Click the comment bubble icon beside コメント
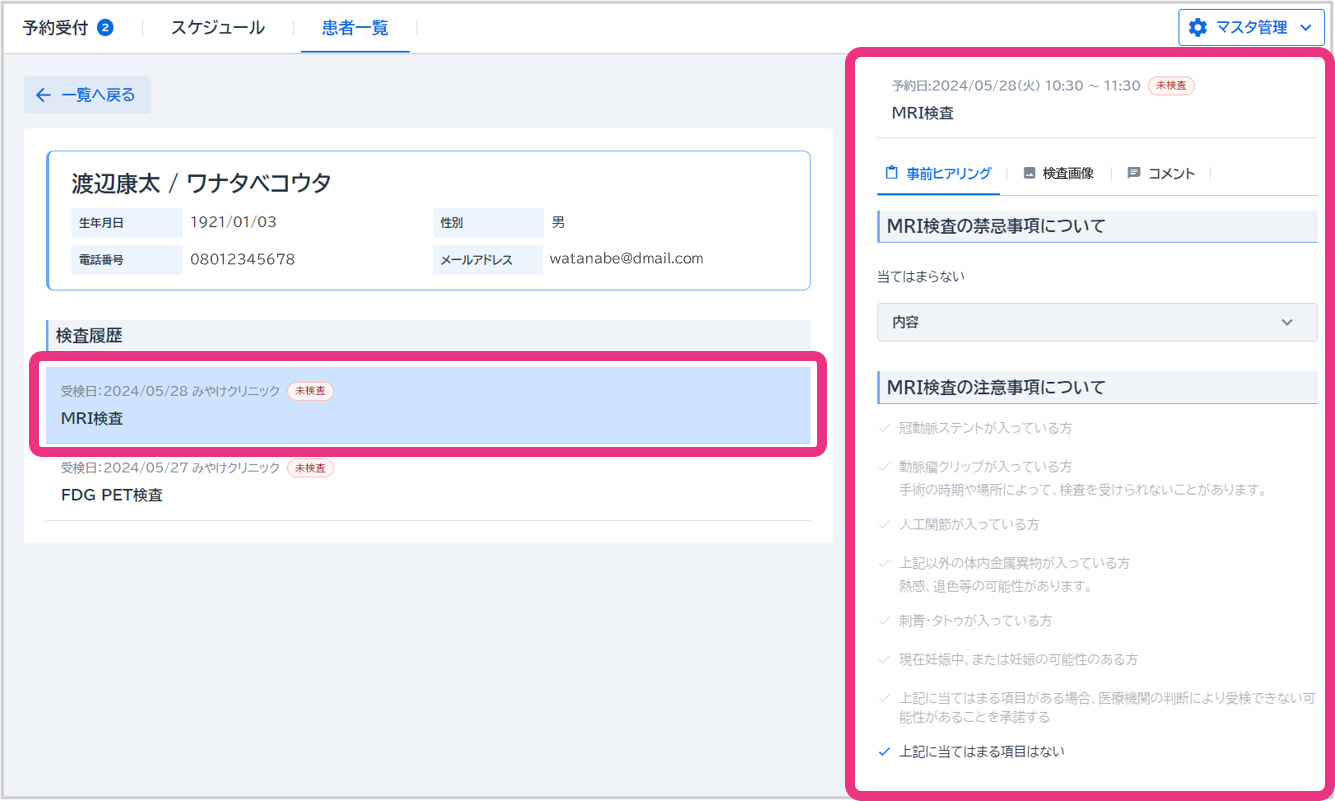The height and width of the screenshot is (801, 1335). pyautogui.click(x=1134, y=173)
